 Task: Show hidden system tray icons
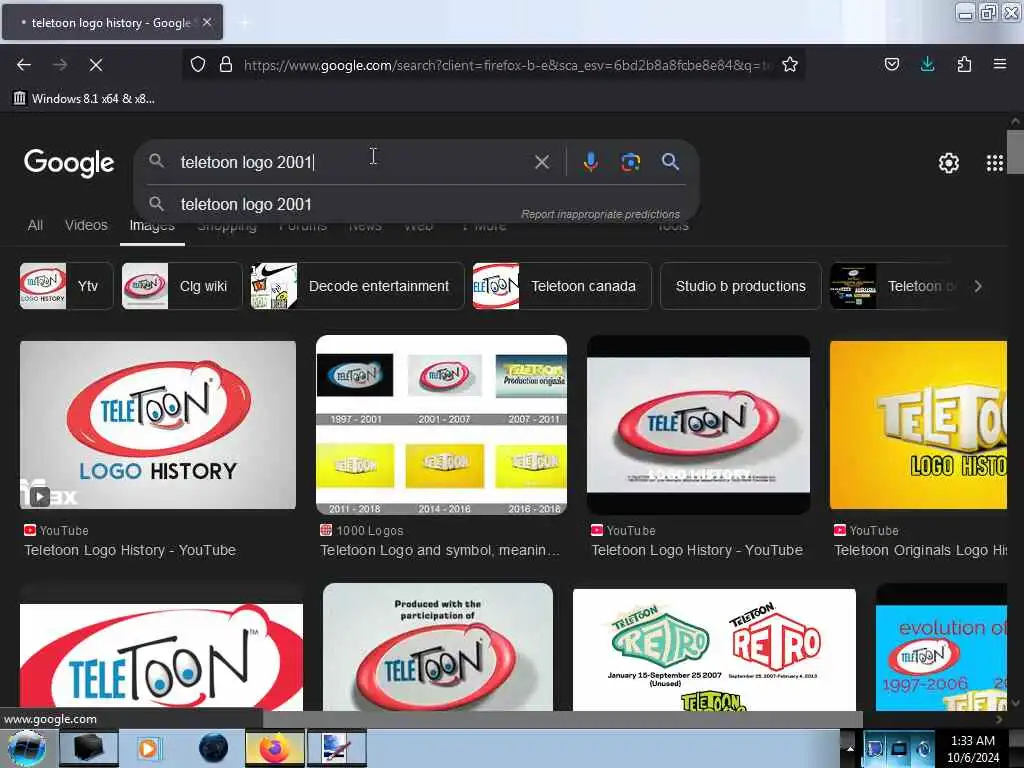[x=850, y=748]
